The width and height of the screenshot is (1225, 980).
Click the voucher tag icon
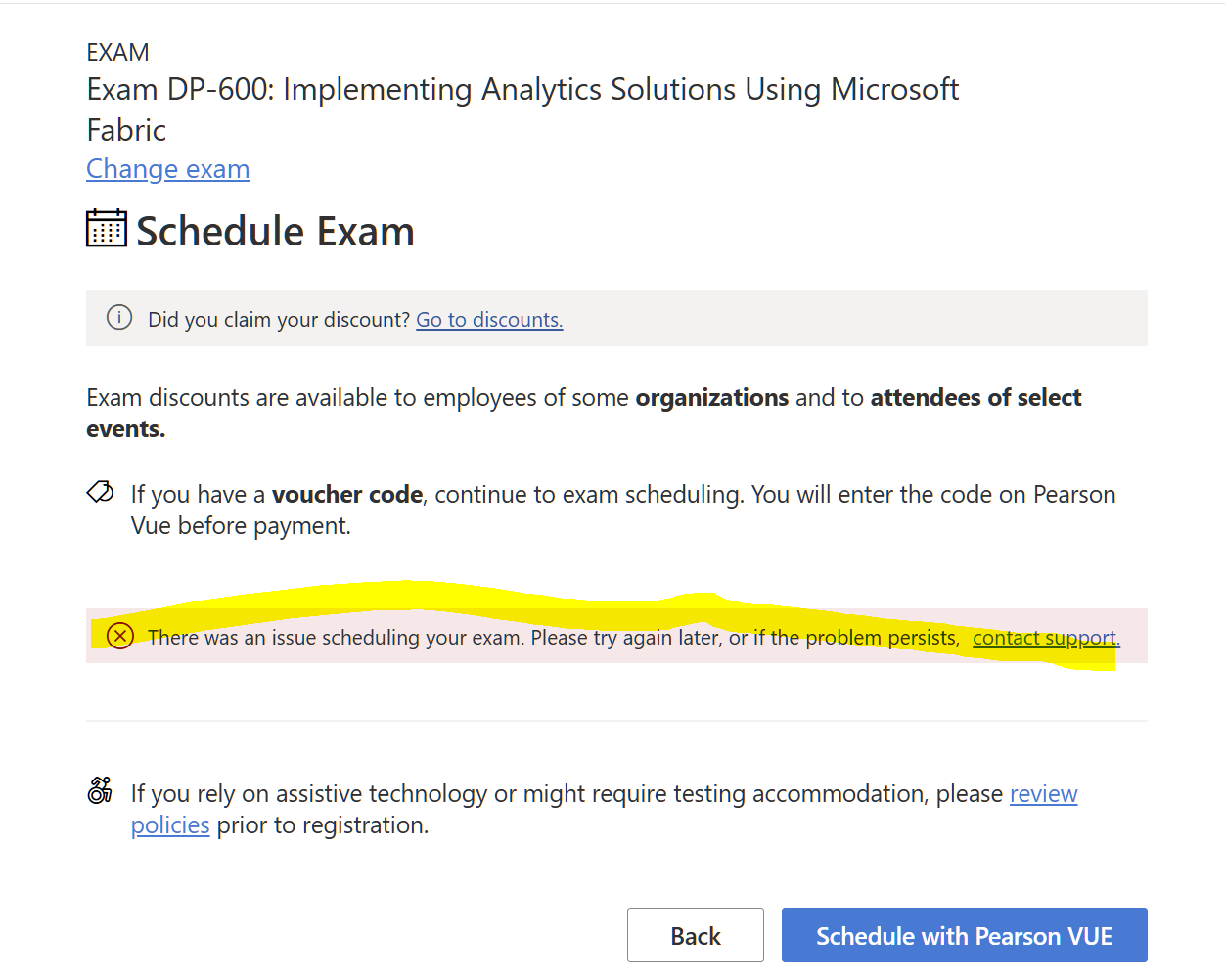tap(101, 492)
